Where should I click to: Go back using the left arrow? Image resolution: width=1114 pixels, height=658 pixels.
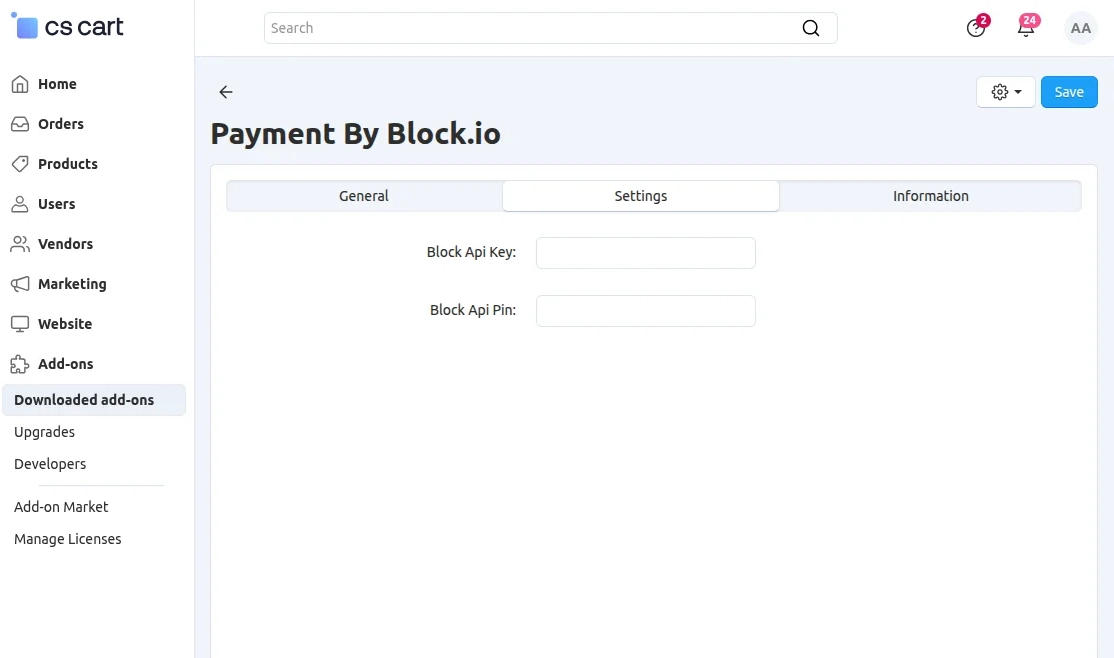[226, 92]
